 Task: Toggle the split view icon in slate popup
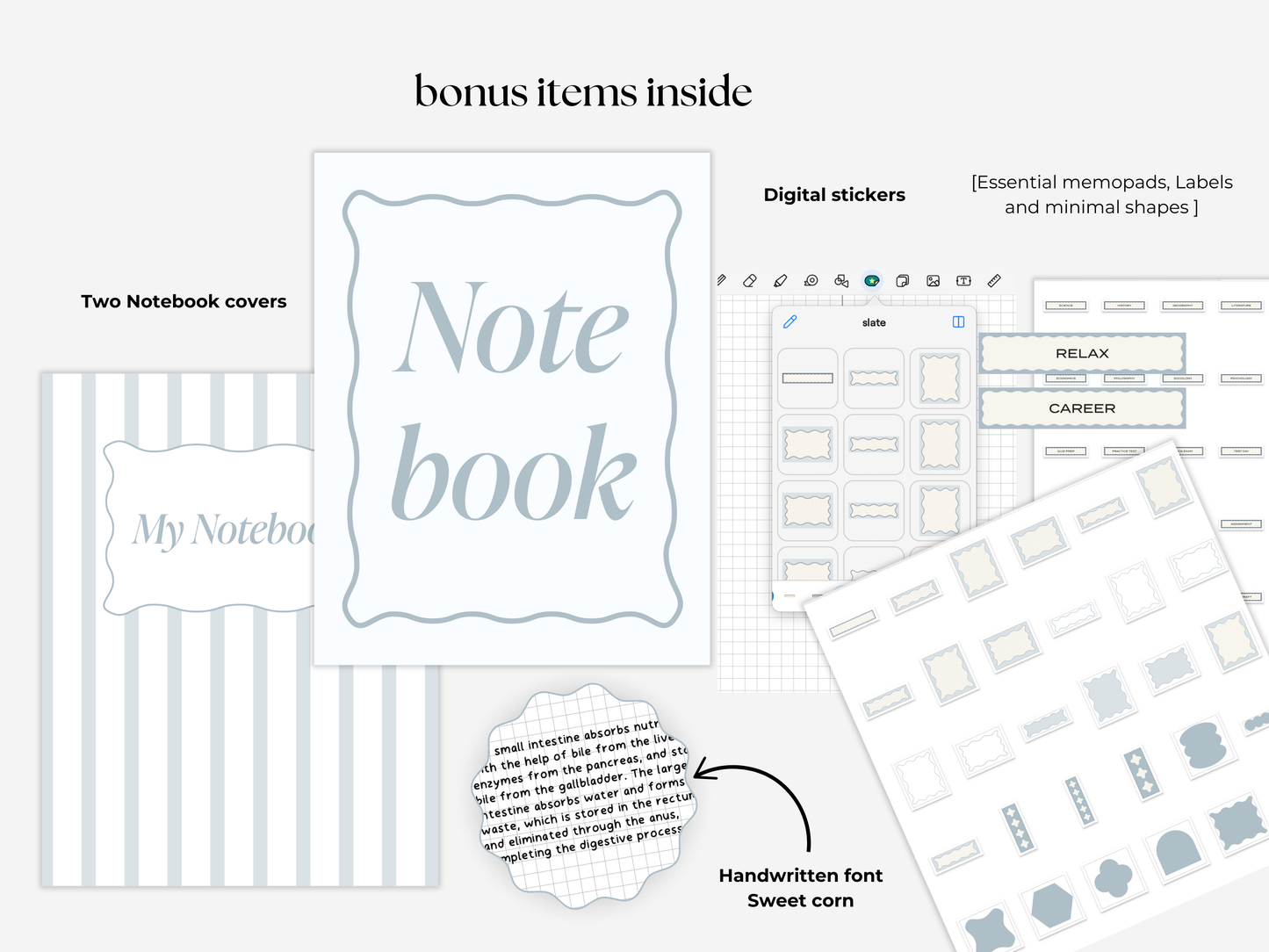click(x=957, y=322)
